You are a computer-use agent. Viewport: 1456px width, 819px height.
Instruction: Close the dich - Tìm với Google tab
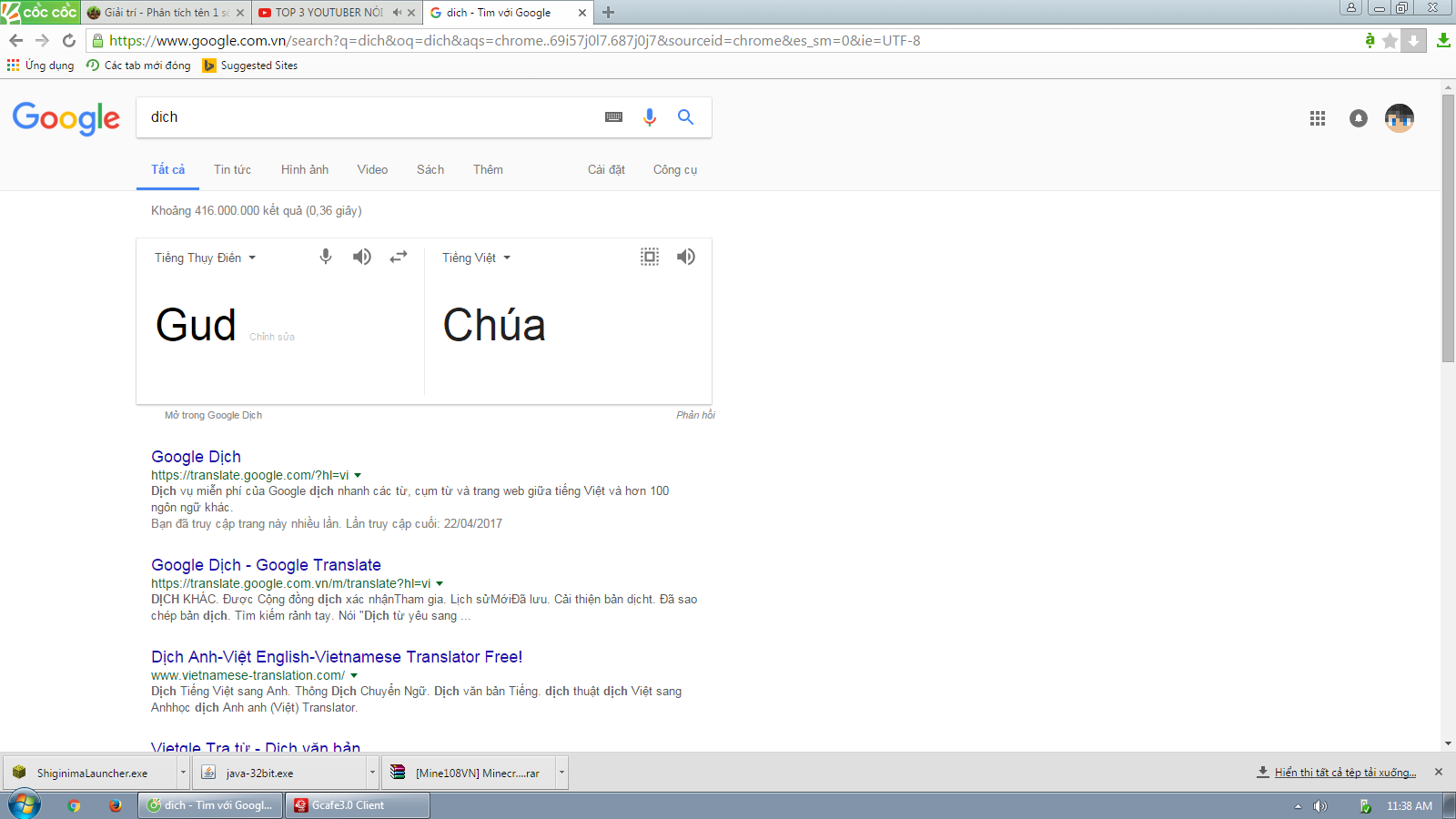pyautogui.click(x=582, y=13)
